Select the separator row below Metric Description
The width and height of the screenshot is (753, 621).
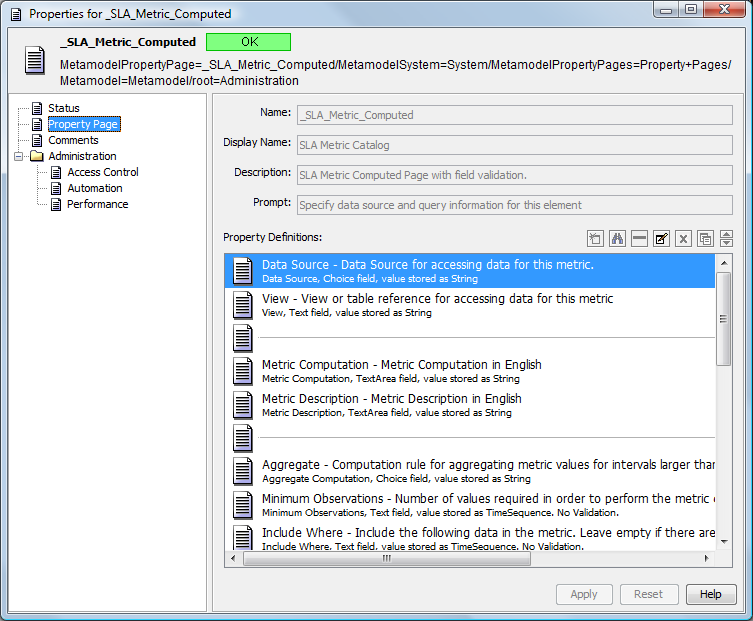coord(470,438)
